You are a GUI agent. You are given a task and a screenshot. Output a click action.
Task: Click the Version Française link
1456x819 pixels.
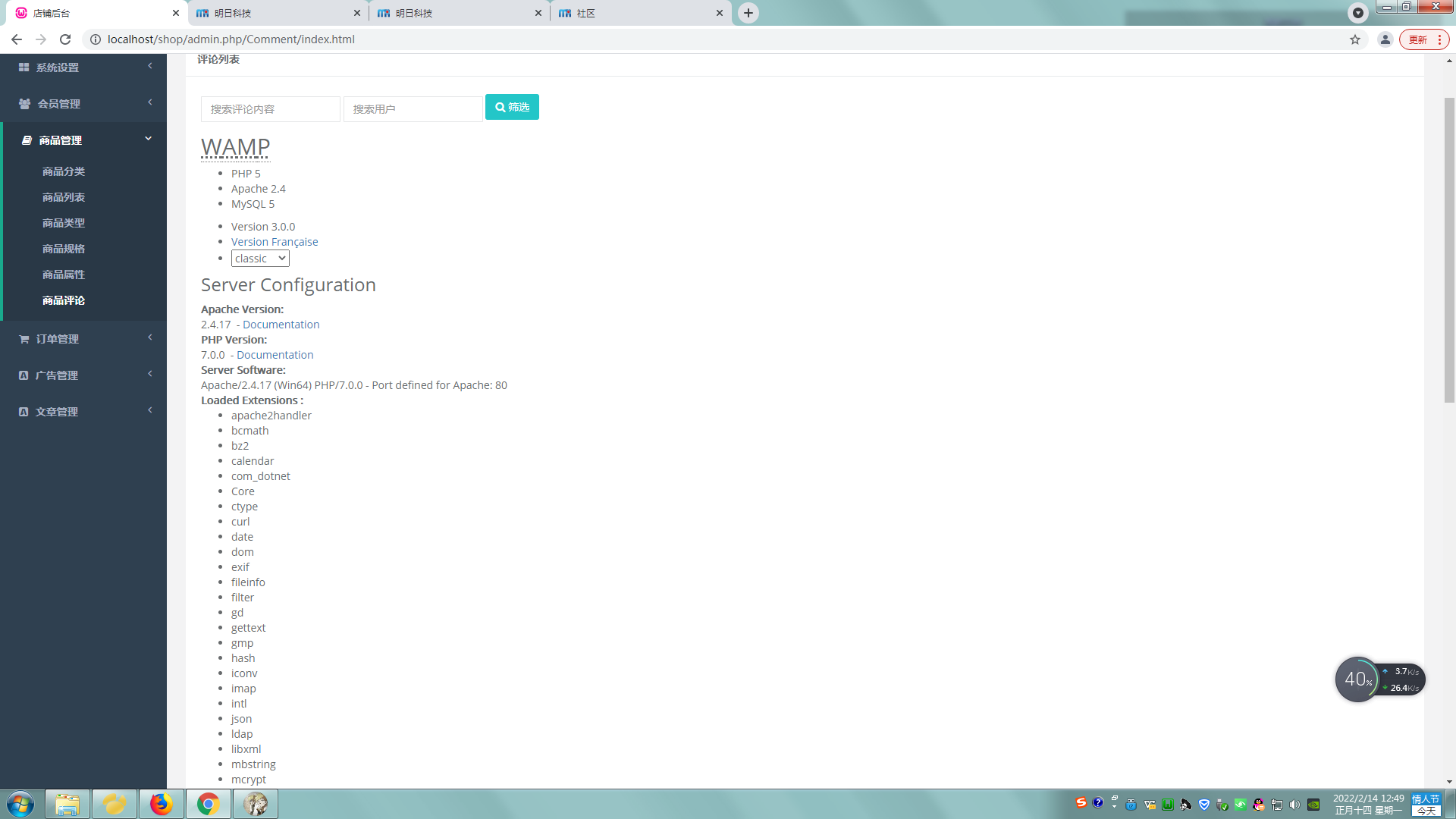click(x=275, y=242)
